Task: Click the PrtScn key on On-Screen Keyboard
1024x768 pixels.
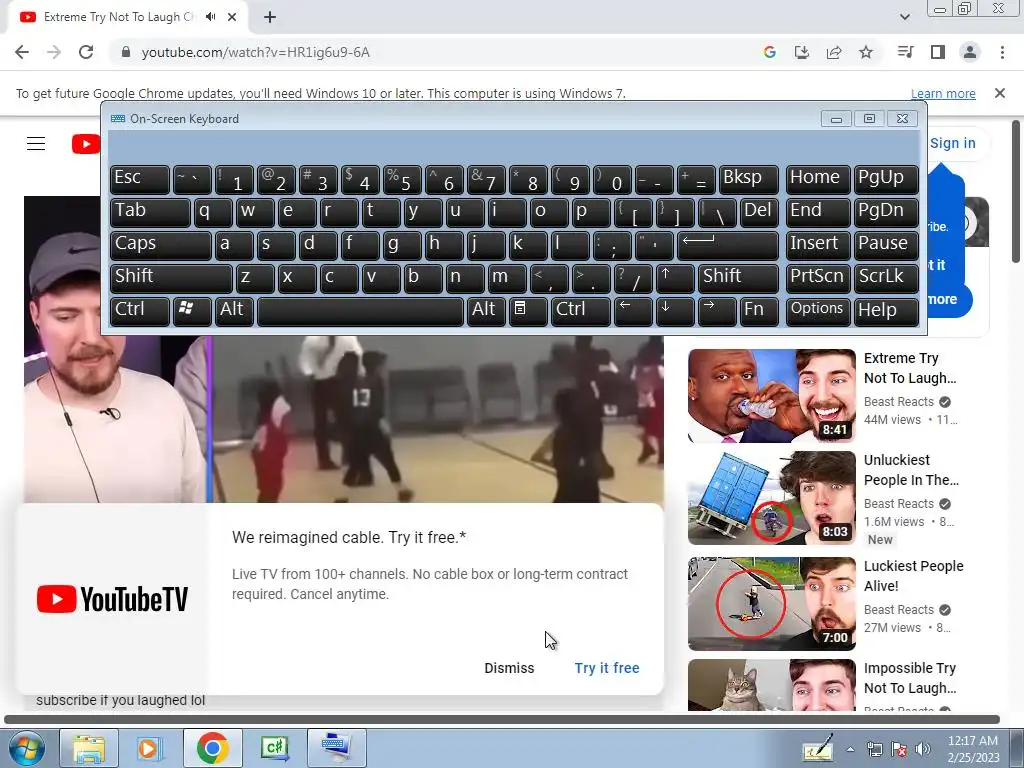Action: [x=818, y=278]
